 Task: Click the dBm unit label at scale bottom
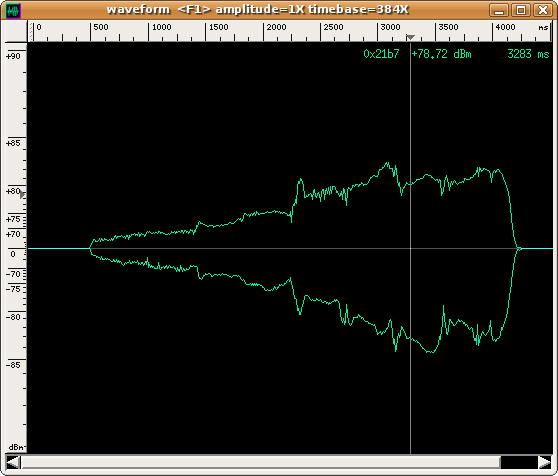(17, 447)
